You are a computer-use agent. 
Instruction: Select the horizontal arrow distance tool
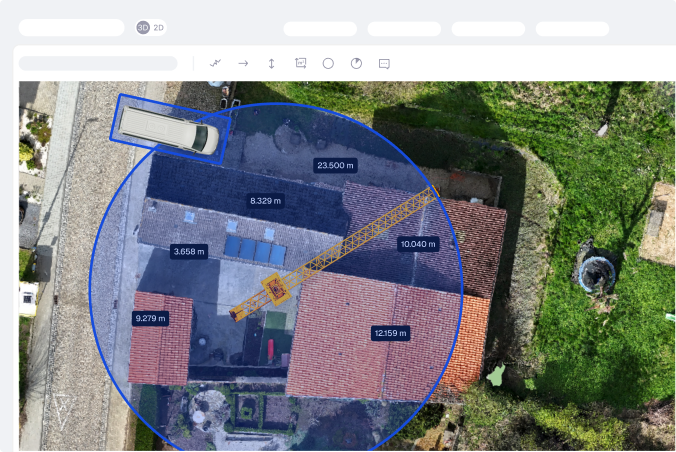pyautogui.click(x=243, y=63)
